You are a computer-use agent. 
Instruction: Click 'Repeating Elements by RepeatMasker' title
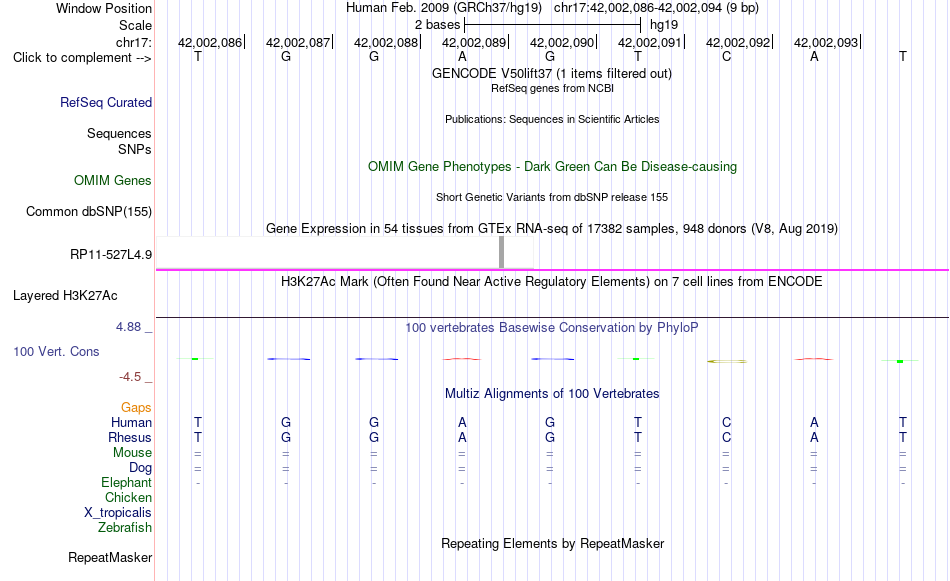pos(552,544)
